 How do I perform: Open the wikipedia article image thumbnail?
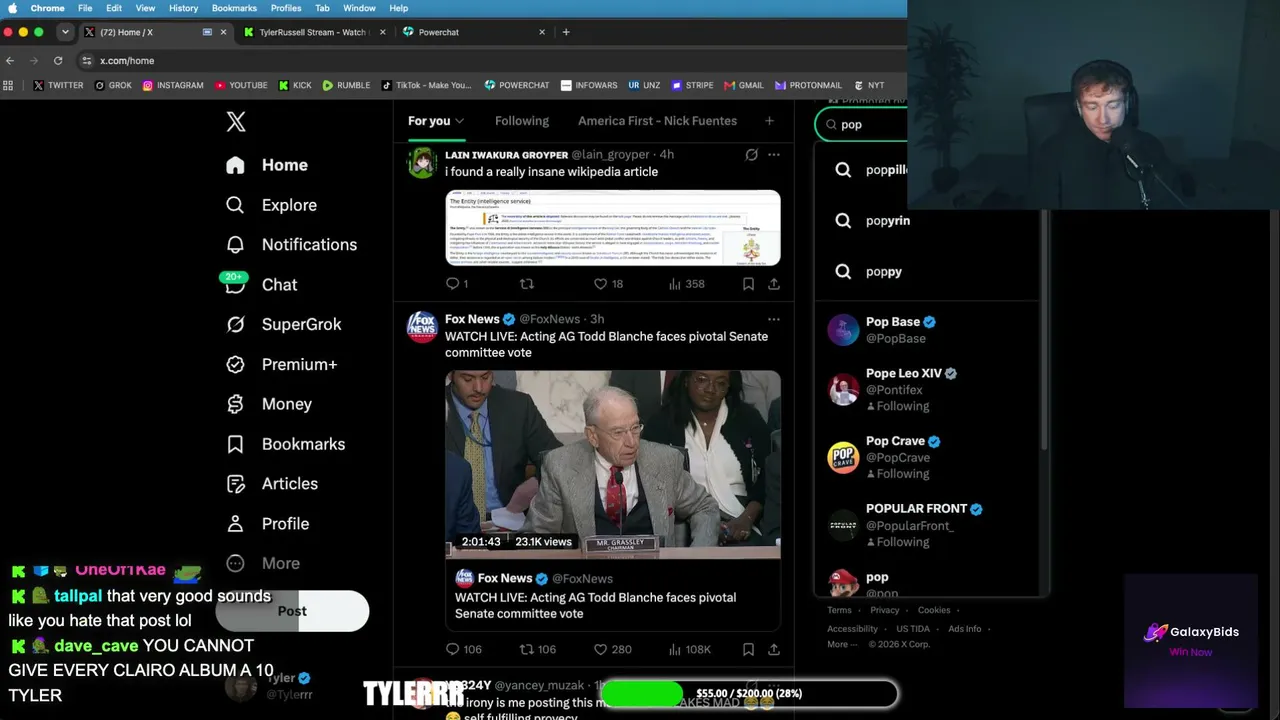click(613, 228)
